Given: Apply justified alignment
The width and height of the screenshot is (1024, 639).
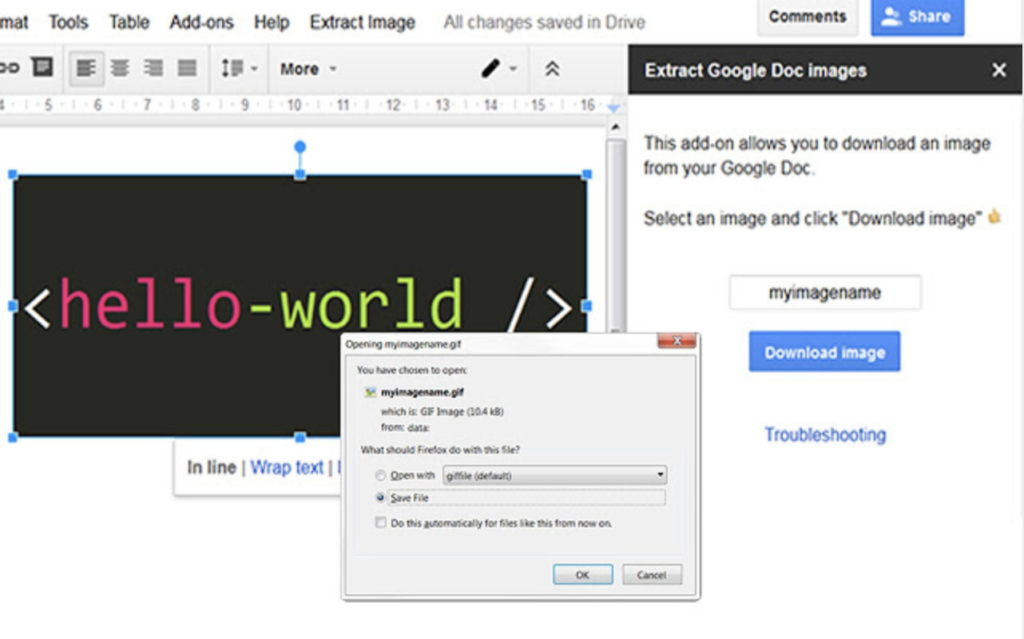Looking at the screenshot, I should (x=186, y=68).
